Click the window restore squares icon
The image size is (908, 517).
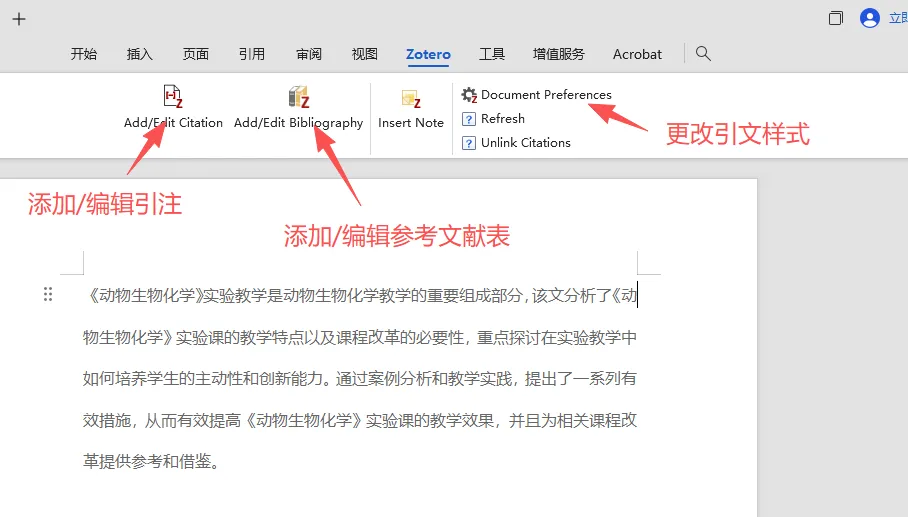(836, 19)
